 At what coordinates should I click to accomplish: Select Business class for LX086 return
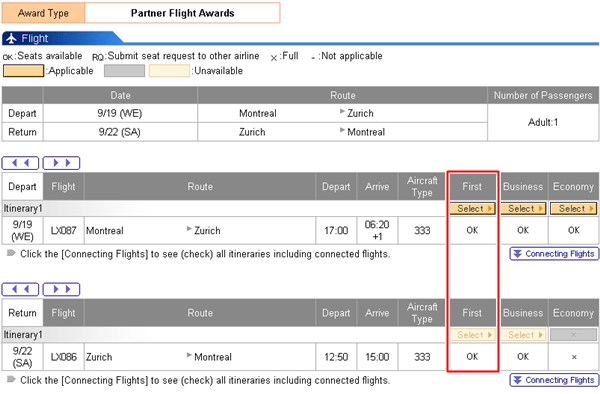(x=523, y=335)
